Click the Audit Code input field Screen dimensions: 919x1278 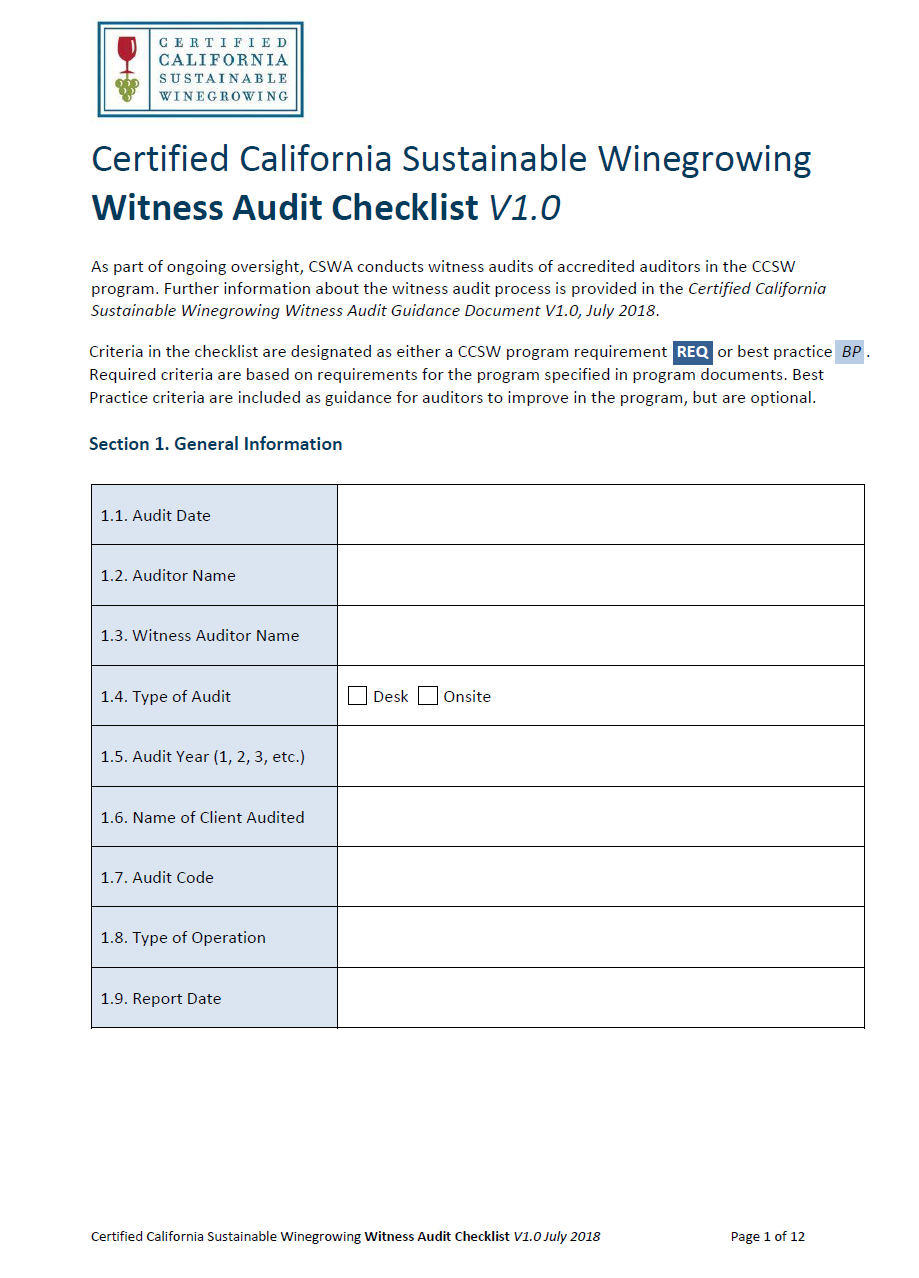(x=600, y=877)
